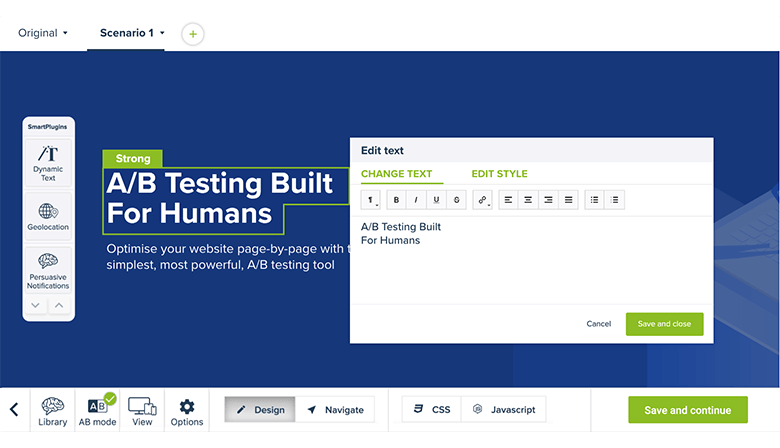Toggle italic formatting
This screenshot has height=448, width=780.
click(416, 200)
